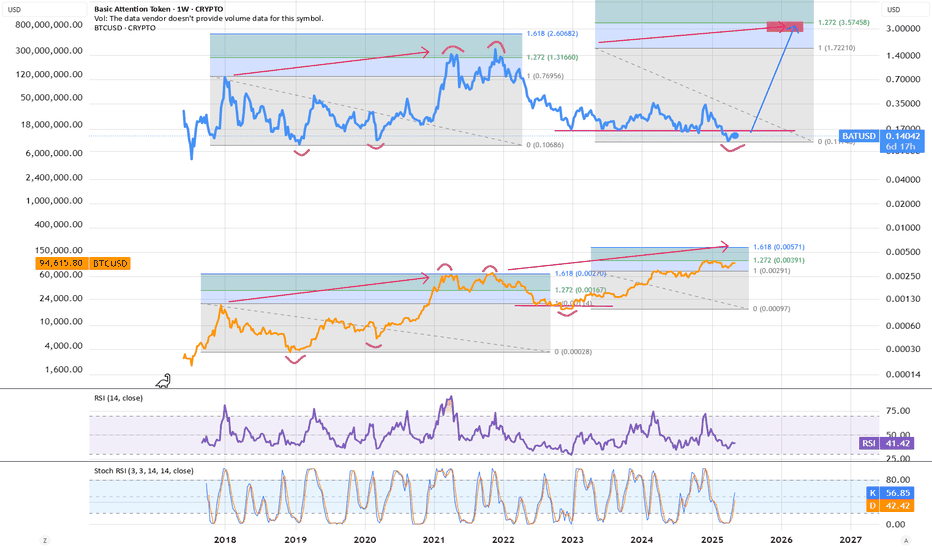Click the 1.272 (3.57458) Fibonacci target label
Screen dimensions: 932x550
coord(844,23)
